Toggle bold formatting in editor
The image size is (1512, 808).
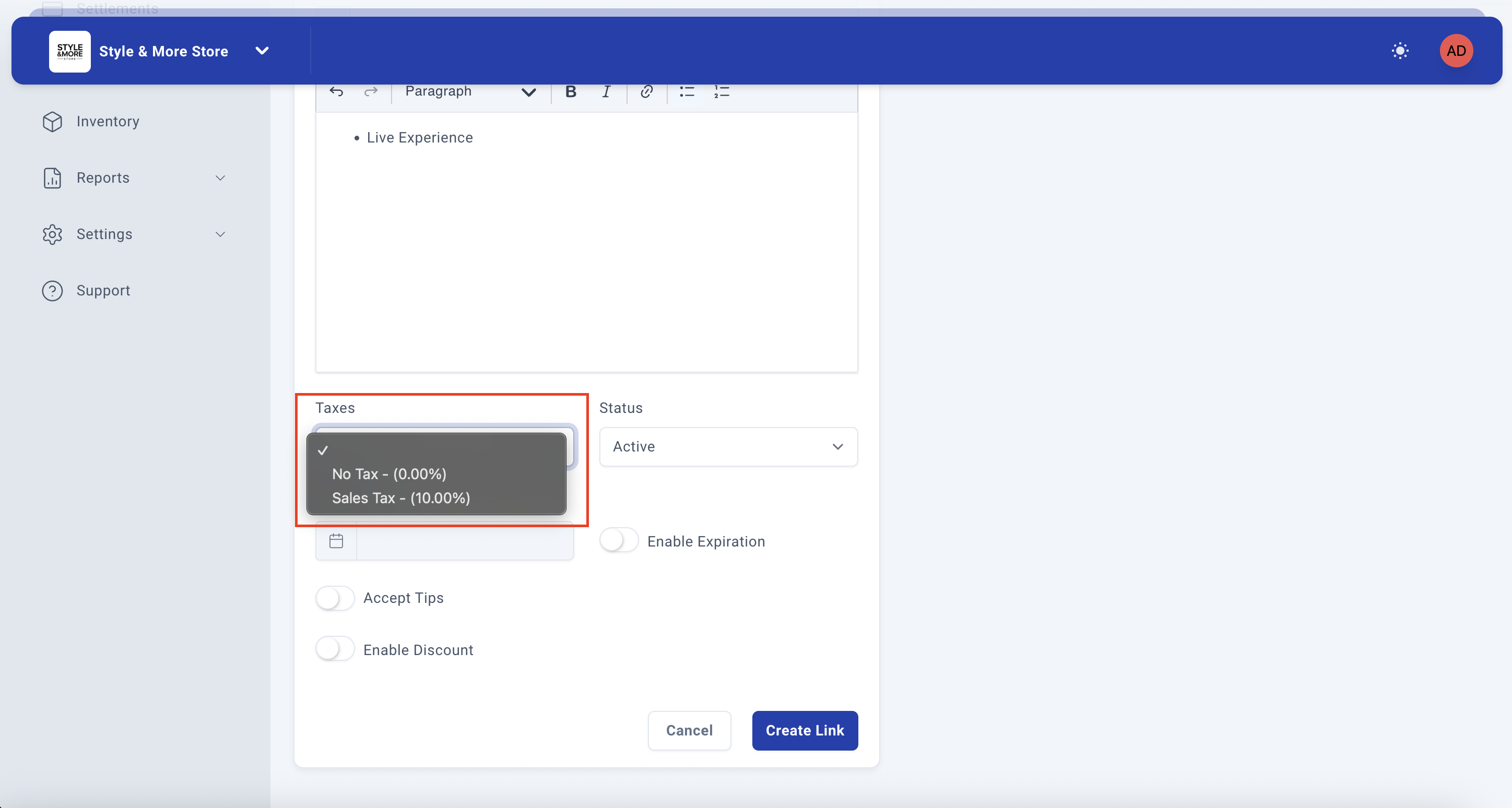pos(571,91)
